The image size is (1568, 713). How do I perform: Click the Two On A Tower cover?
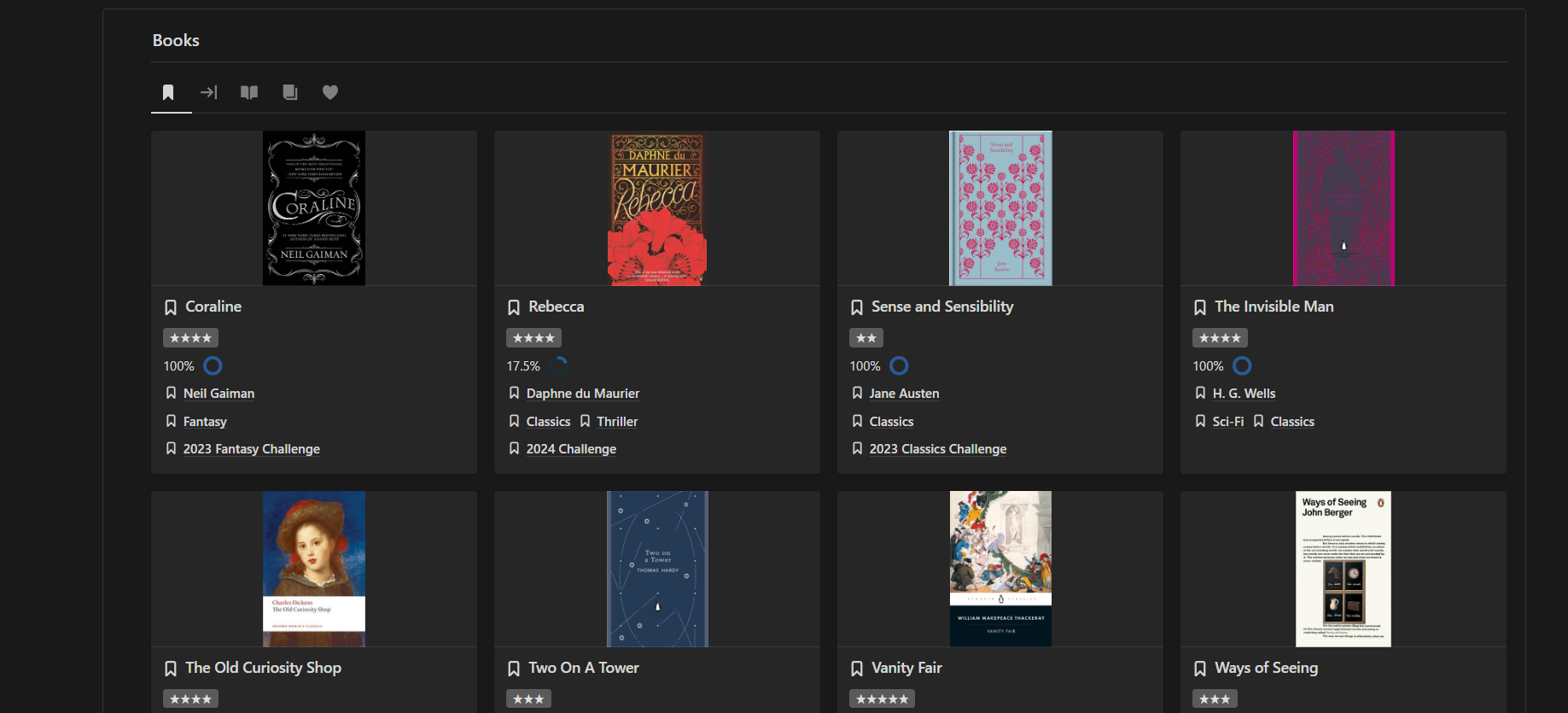point(657,569)
